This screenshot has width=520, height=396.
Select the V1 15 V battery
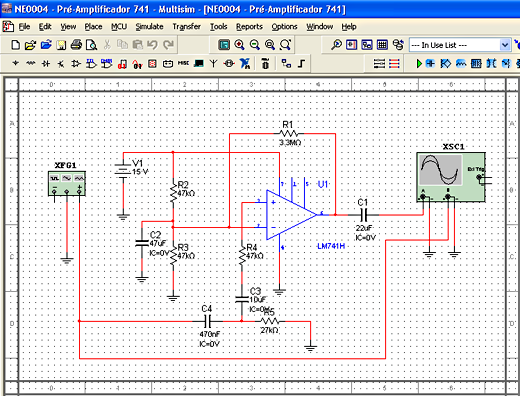tap(123, 171)
